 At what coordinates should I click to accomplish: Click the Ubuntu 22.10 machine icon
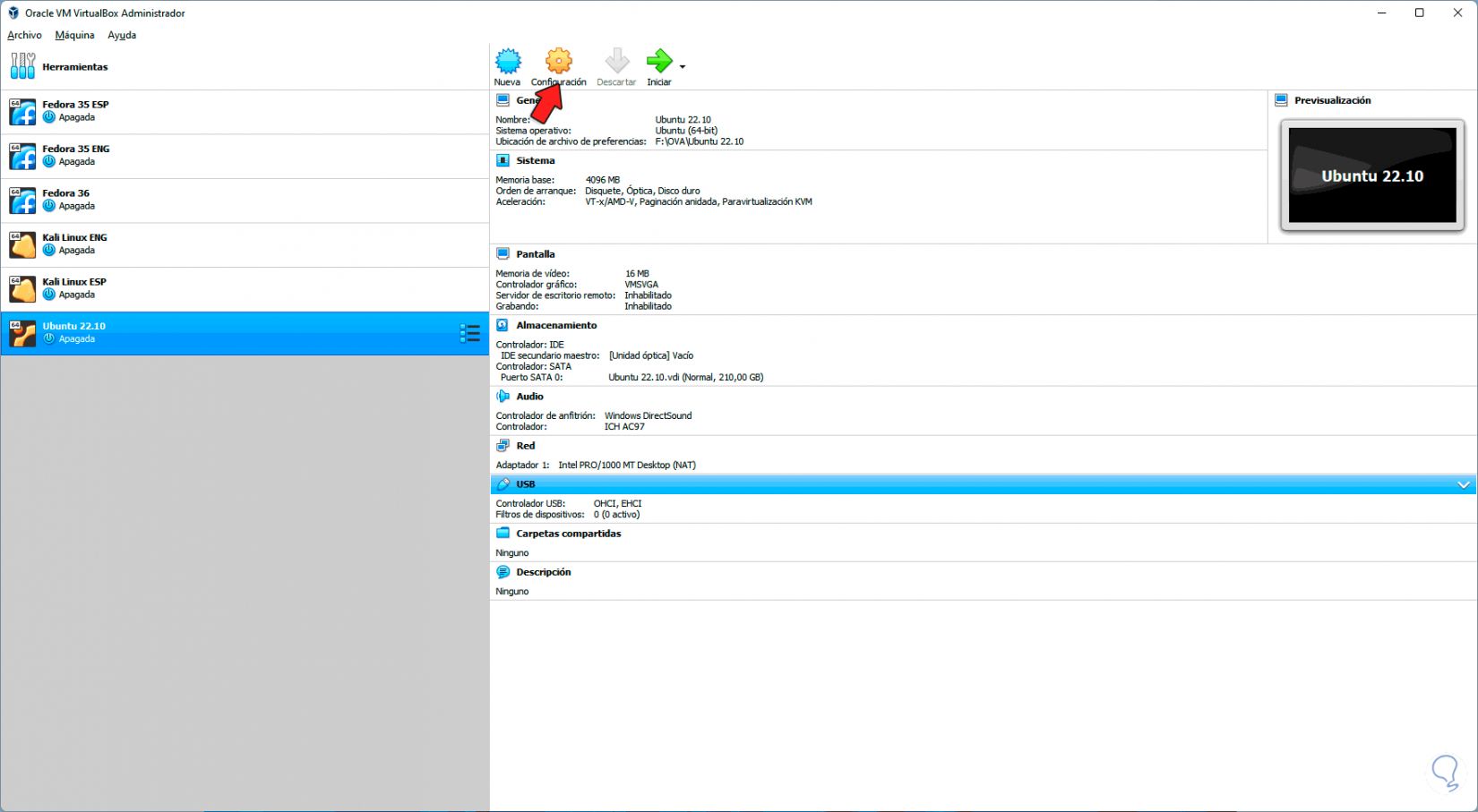22,333
